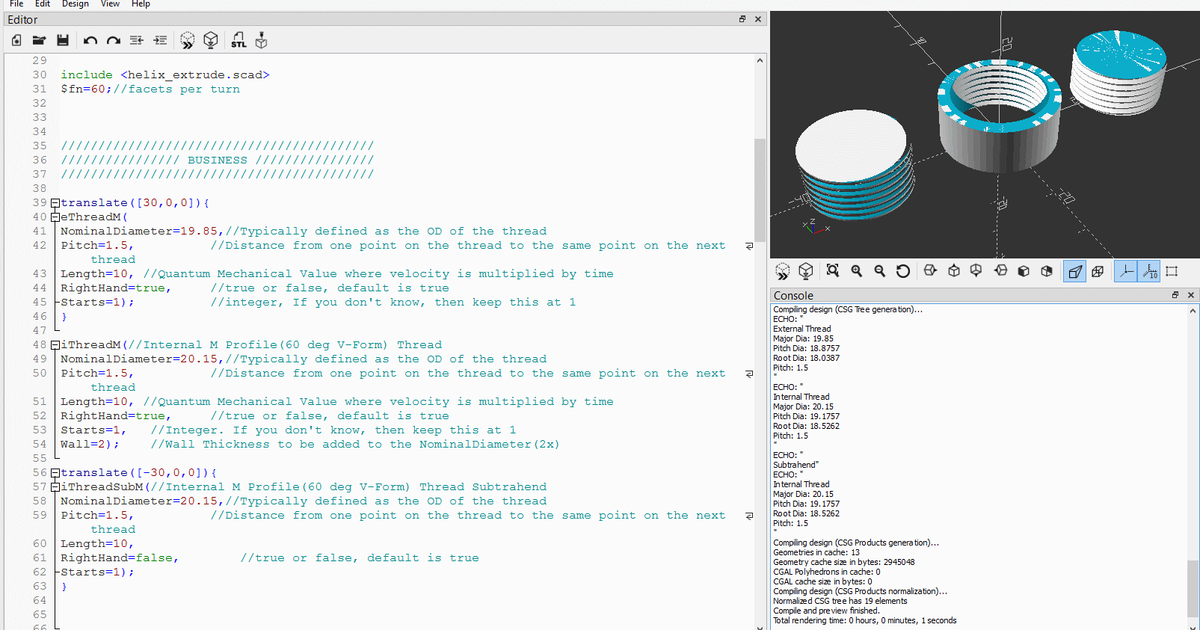Export the design as STL
This screenshot has height=630, width=1200.
click(239, 41)
